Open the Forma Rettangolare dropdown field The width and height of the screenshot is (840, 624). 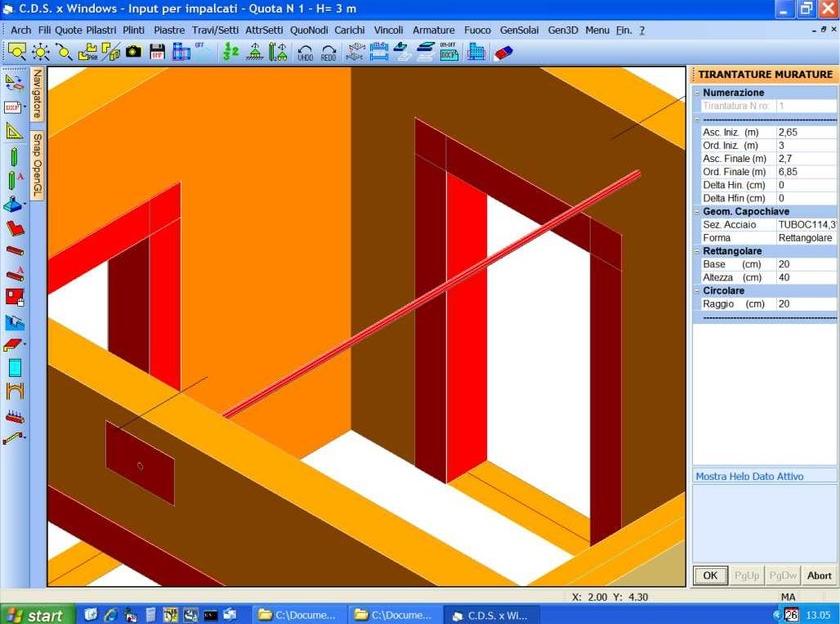pyautogui.click(x=805, y=238)
